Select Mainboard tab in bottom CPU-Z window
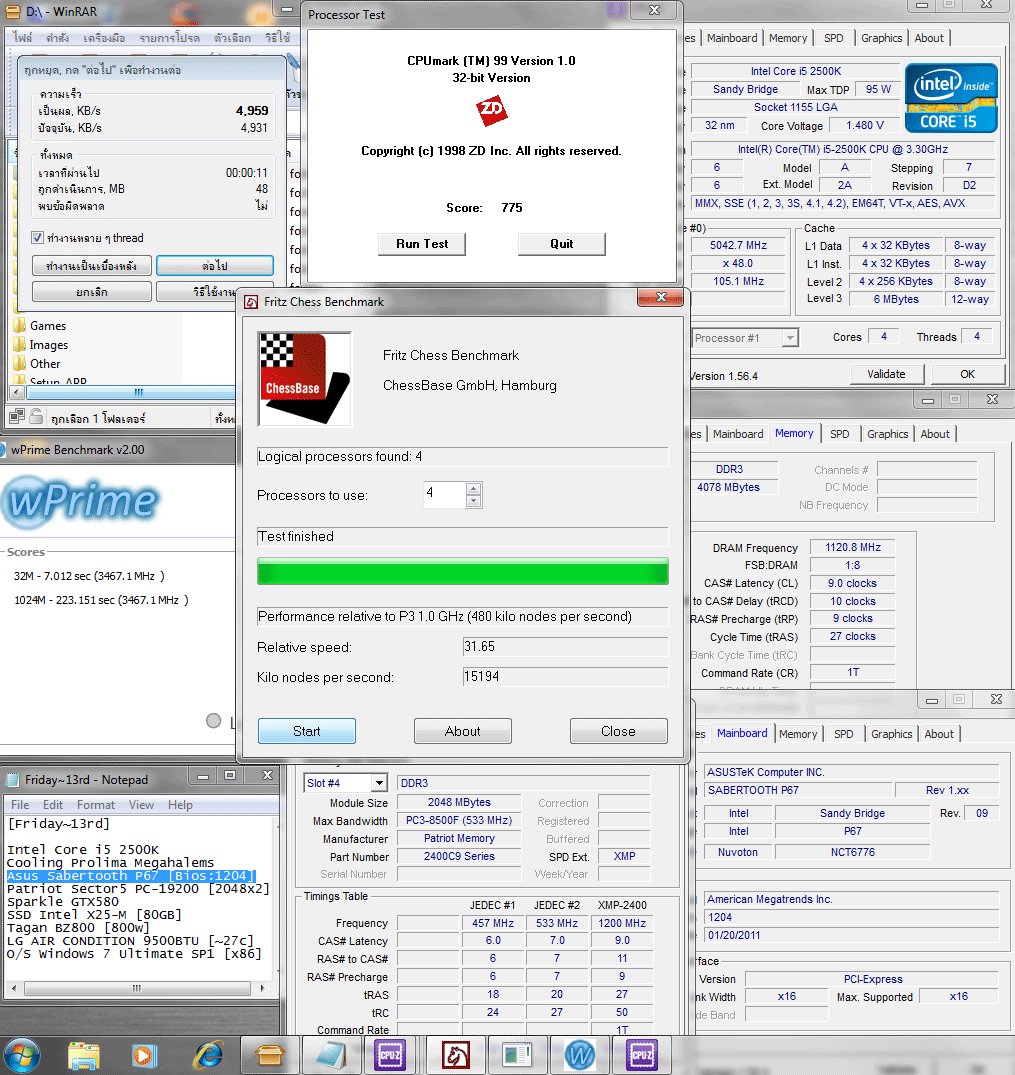The height and width of the screenshot is (1075, 1015). 742,733
